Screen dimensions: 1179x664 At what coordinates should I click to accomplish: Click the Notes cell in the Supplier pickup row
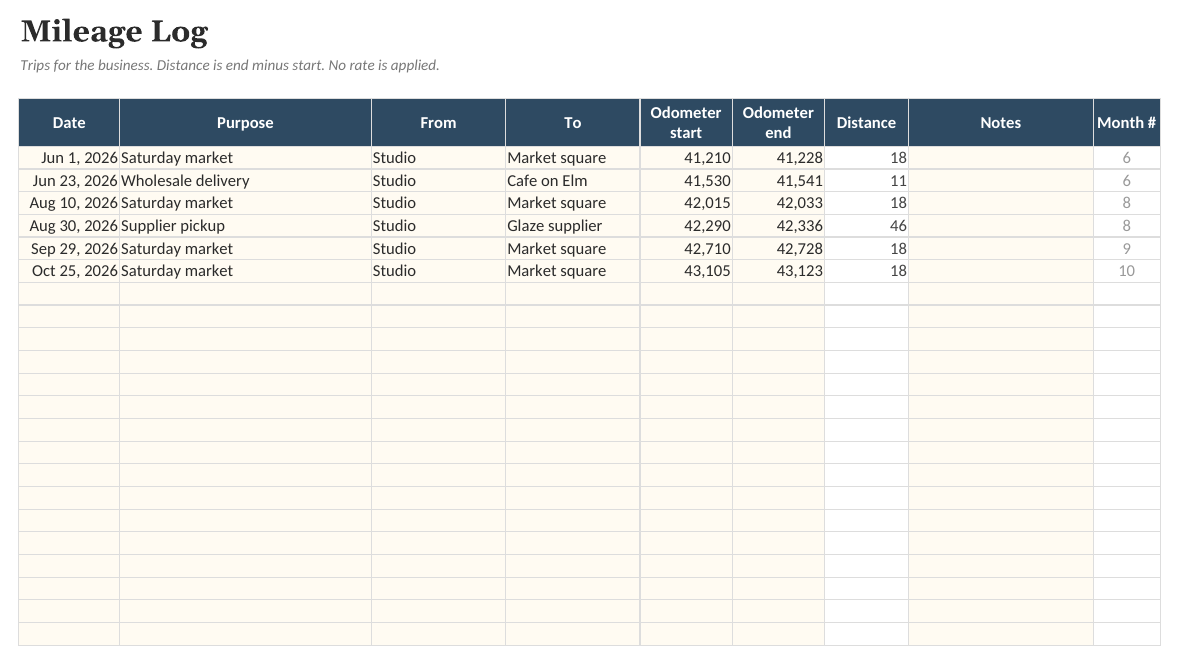click(1001, 226)
